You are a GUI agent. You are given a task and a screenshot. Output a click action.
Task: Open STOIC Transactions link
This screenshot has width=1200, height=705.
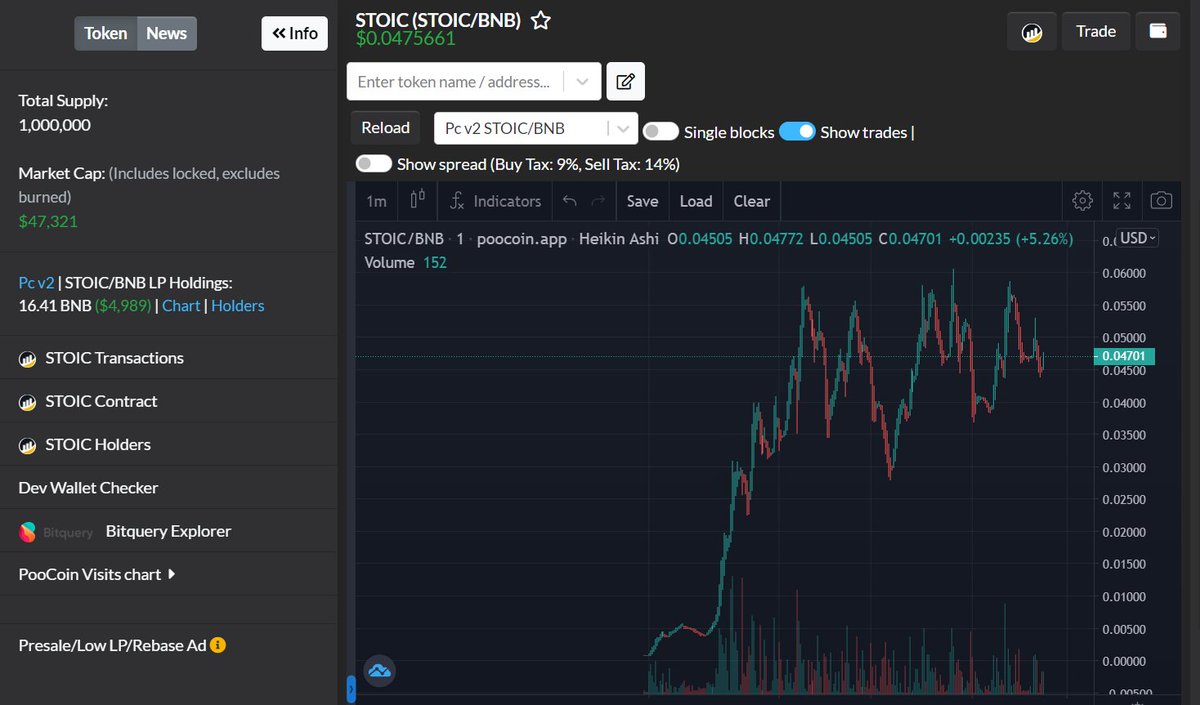pyautogui.click(x=114, y=358)
